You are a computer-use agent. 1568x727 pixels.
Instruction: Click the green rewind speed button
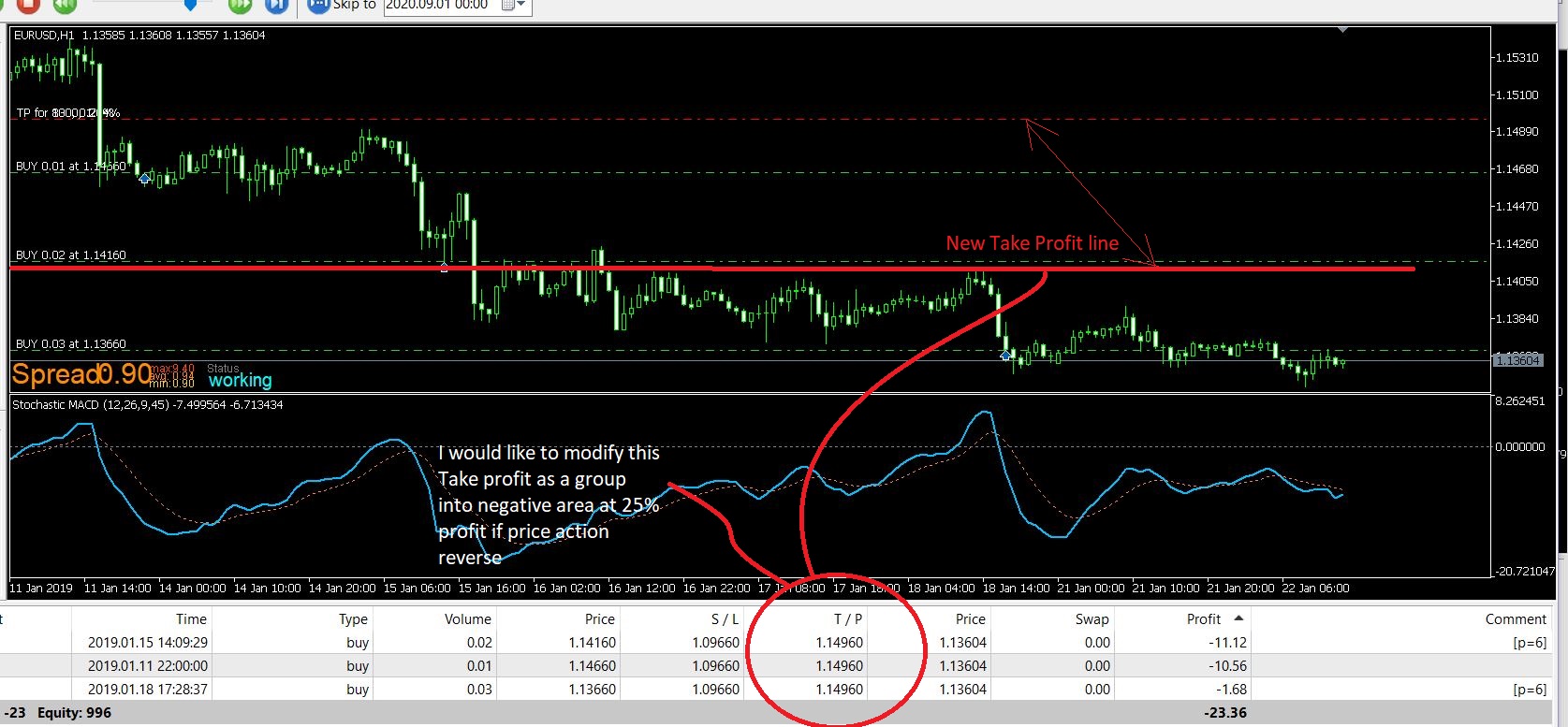click(64, 5)
